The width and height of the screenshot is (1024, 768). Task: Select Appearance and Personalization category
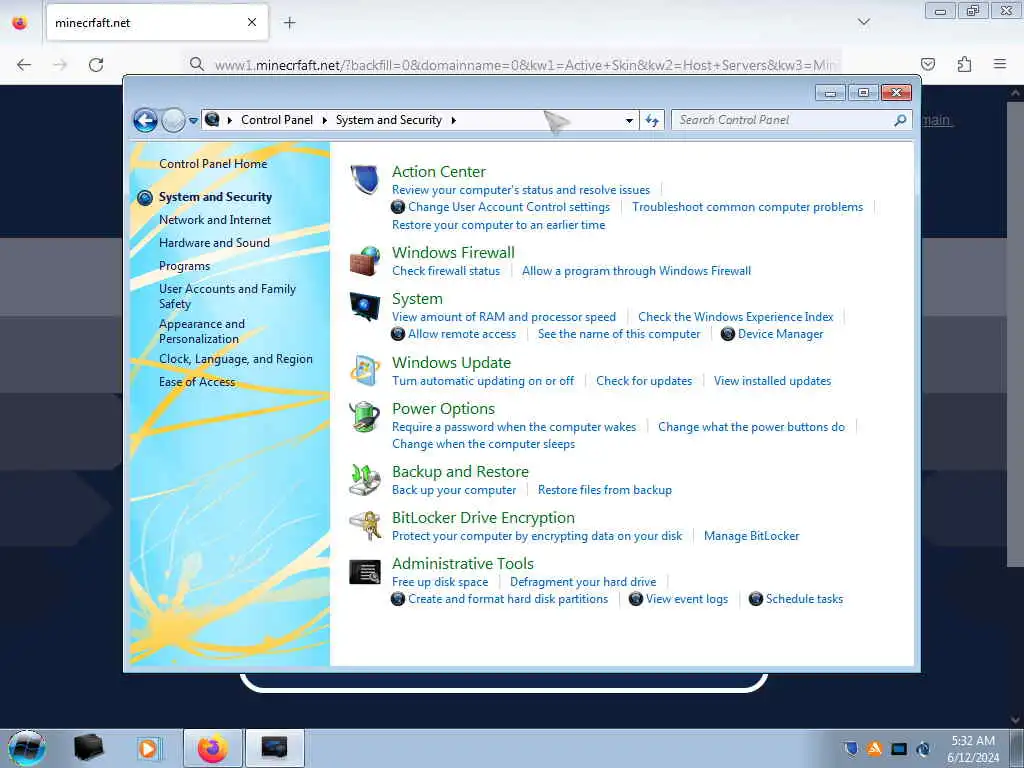(x=202, y=331)
